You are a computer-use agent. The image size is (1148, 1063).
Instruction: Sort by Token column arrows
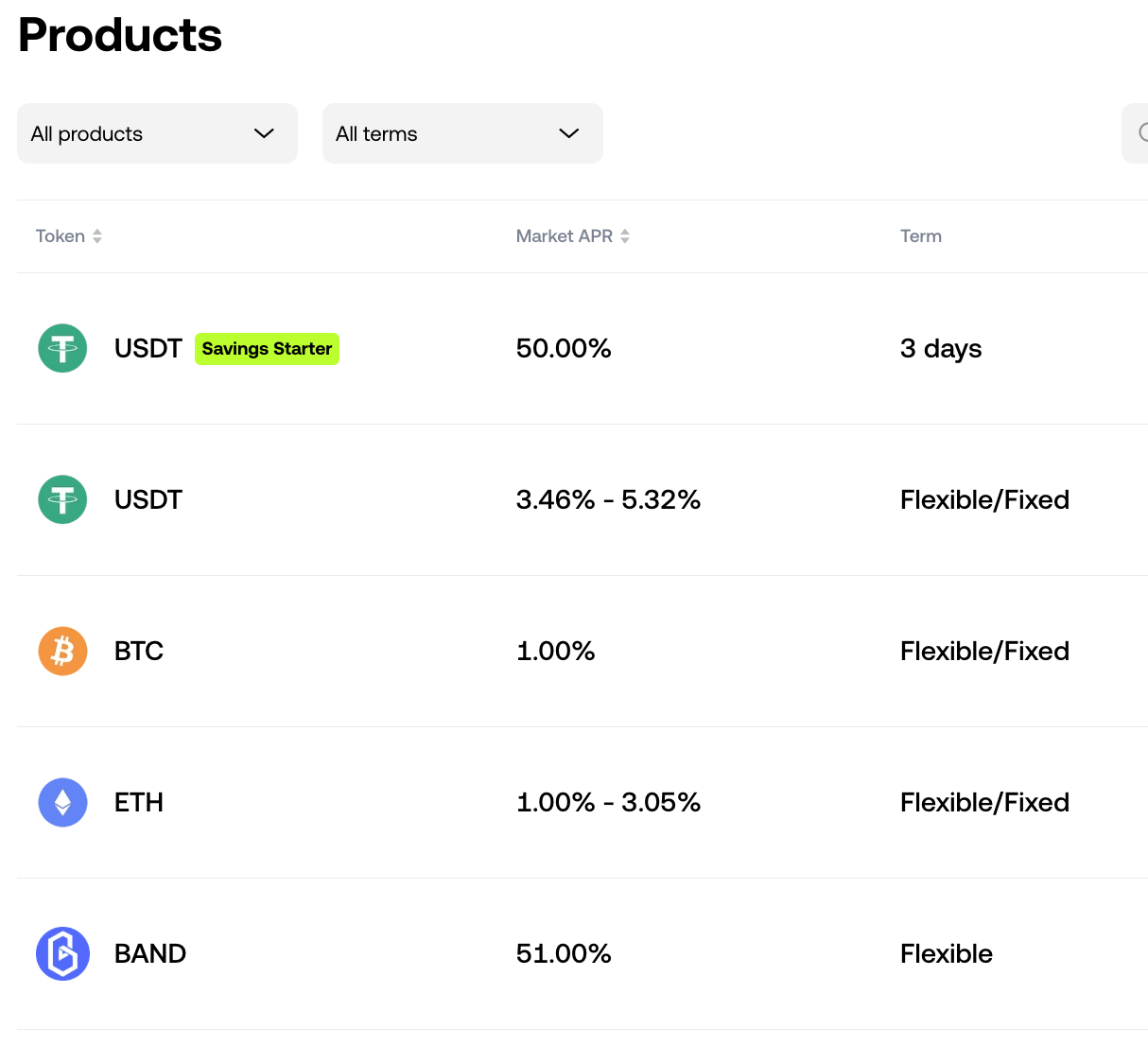97,236
